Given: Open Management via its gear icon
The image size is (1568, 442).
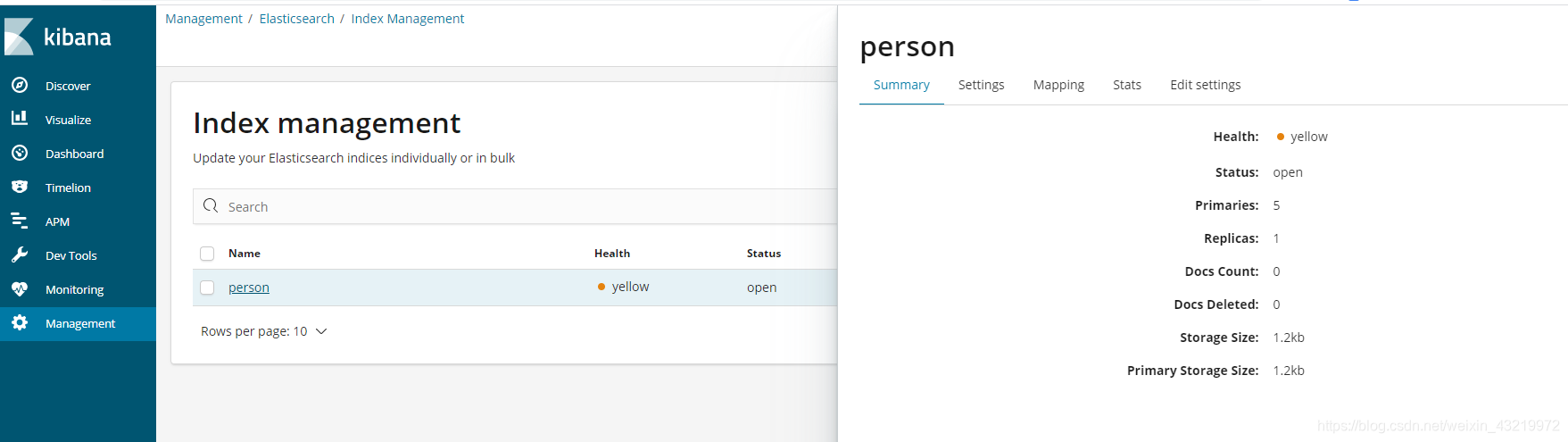Looking at the screenshot, I should coord(20,322).
